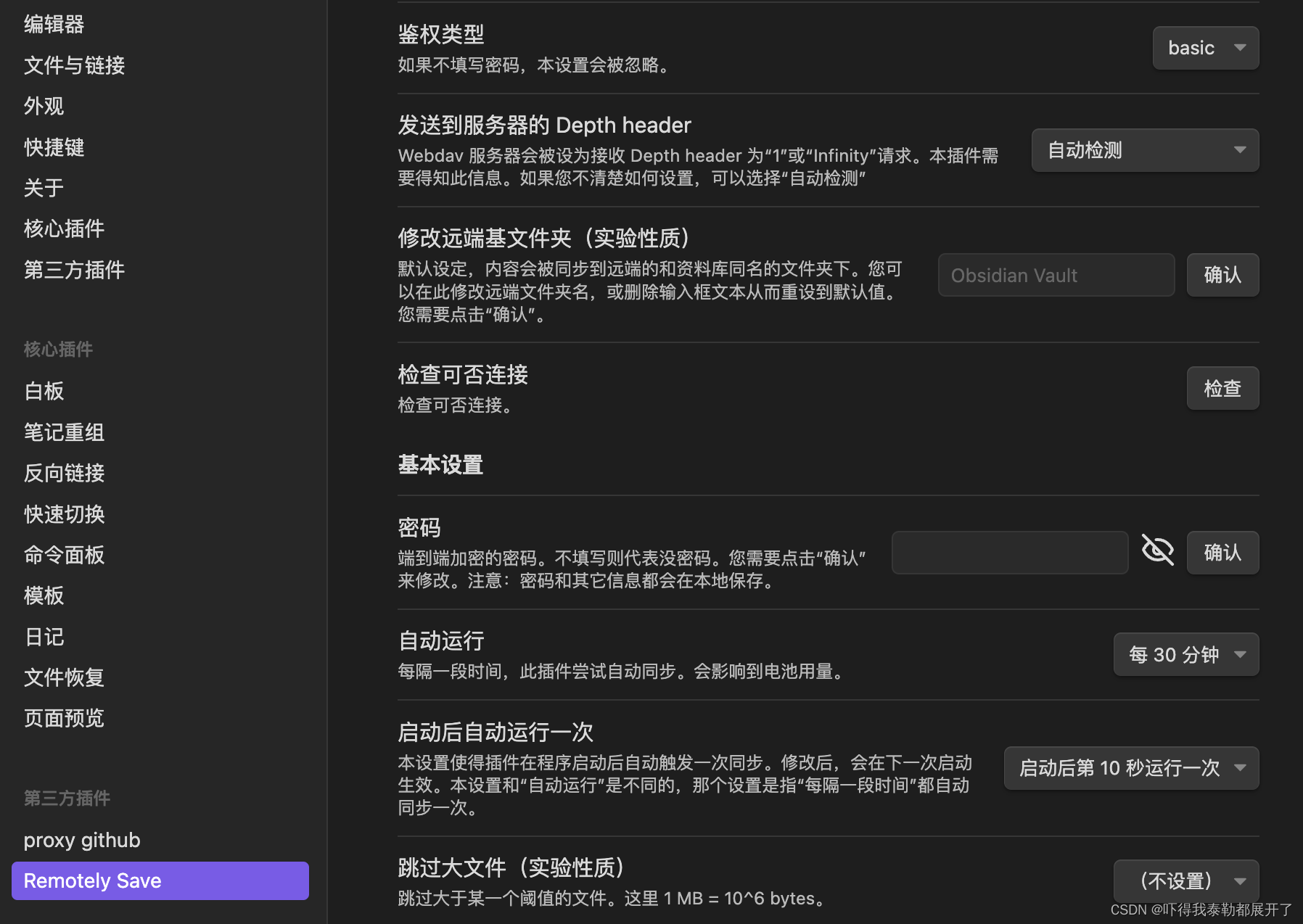Click the 修改远端基文件夹 setting title
Viewport: 1303px width, 924px height.
(543, 238)
